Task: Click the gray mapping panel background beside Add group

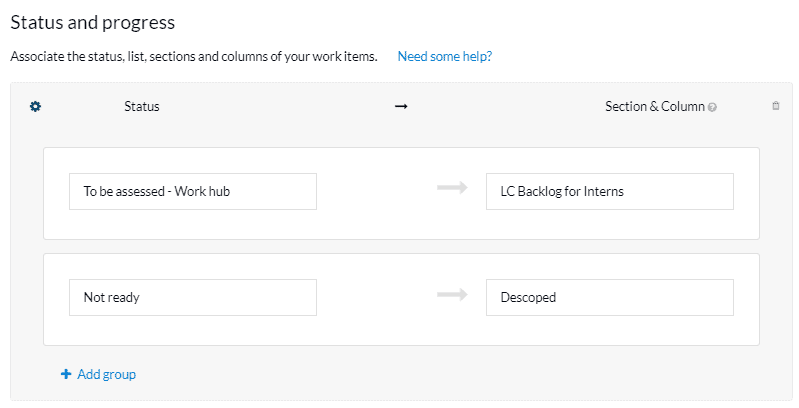Action: click(x=459, y=374)
